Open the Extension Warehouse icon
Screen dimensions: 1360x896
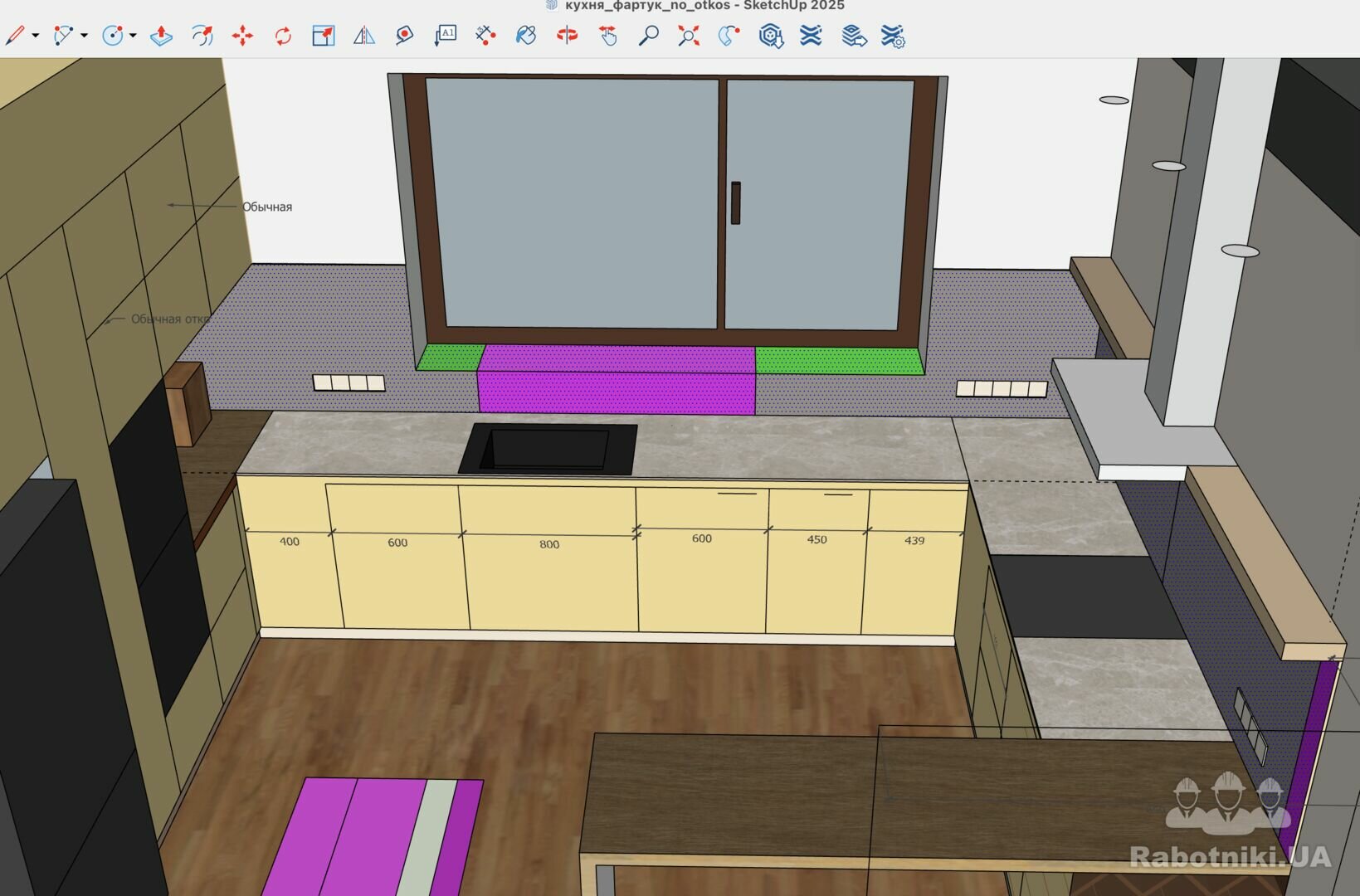[770, 36]
